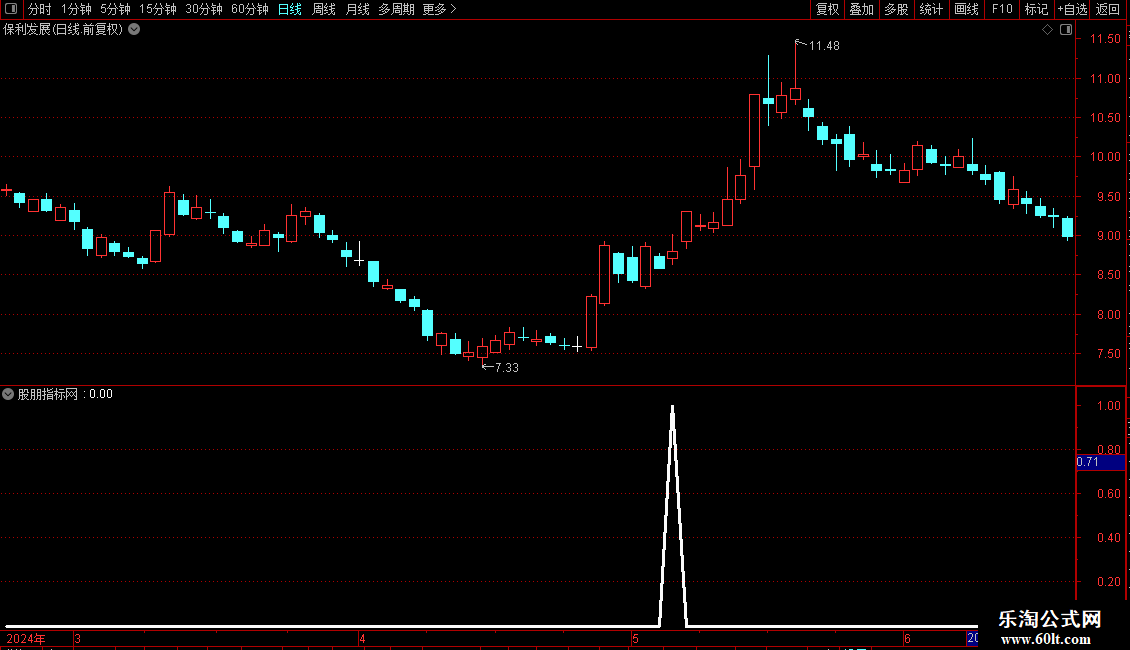Viewport: 1130px width, 650px height.
Task: Click month 6 marker on date axis
Action: point(907,638)
